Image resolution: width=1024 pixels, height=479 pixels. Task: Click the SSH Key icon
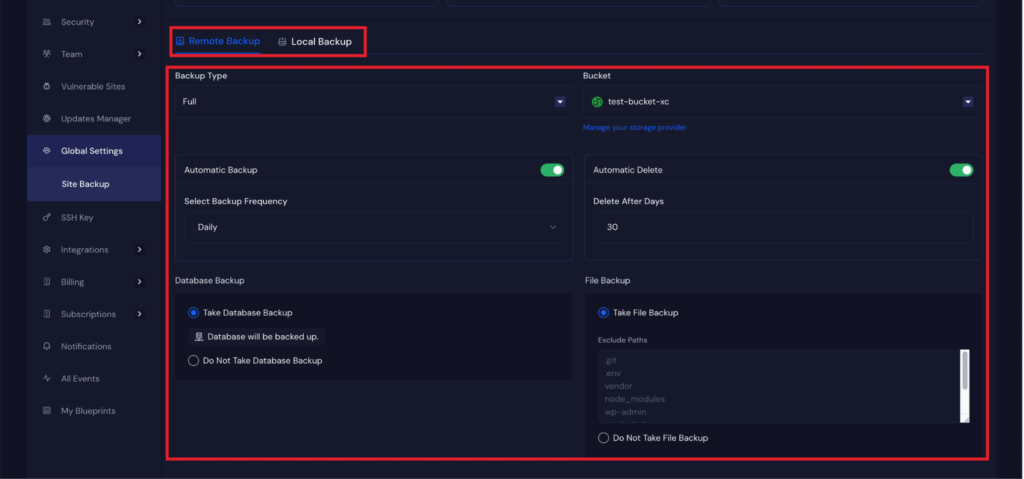pyautogui.click(x=47, y=217)
